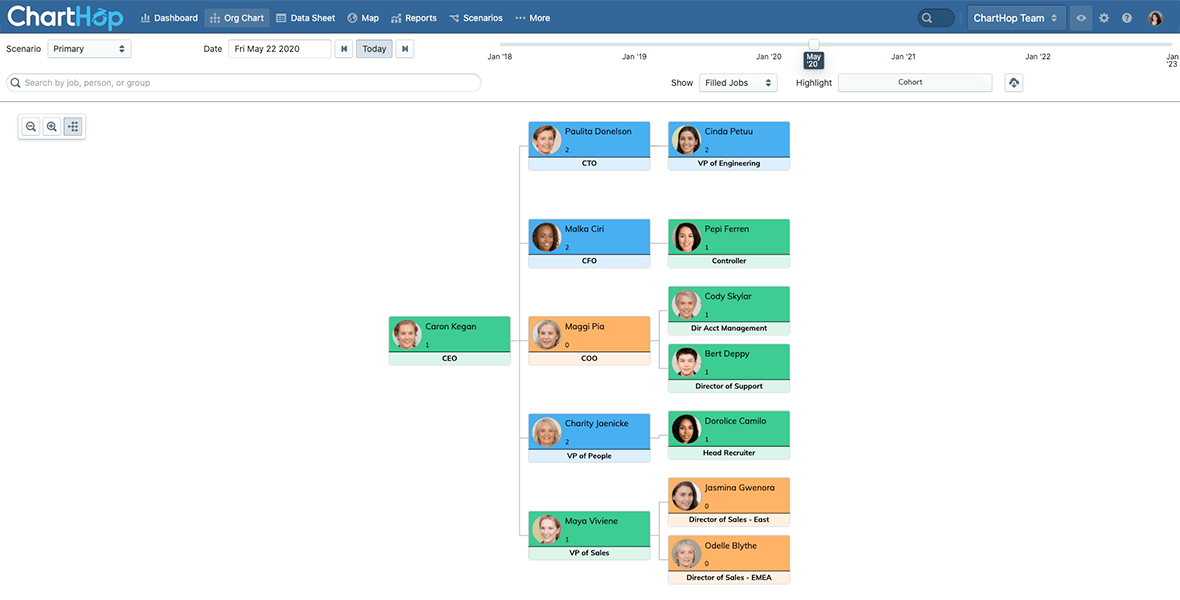The image size is (1180, 600).
Task: Click the timeline slider handle at May '20
Action: point(814,44)
